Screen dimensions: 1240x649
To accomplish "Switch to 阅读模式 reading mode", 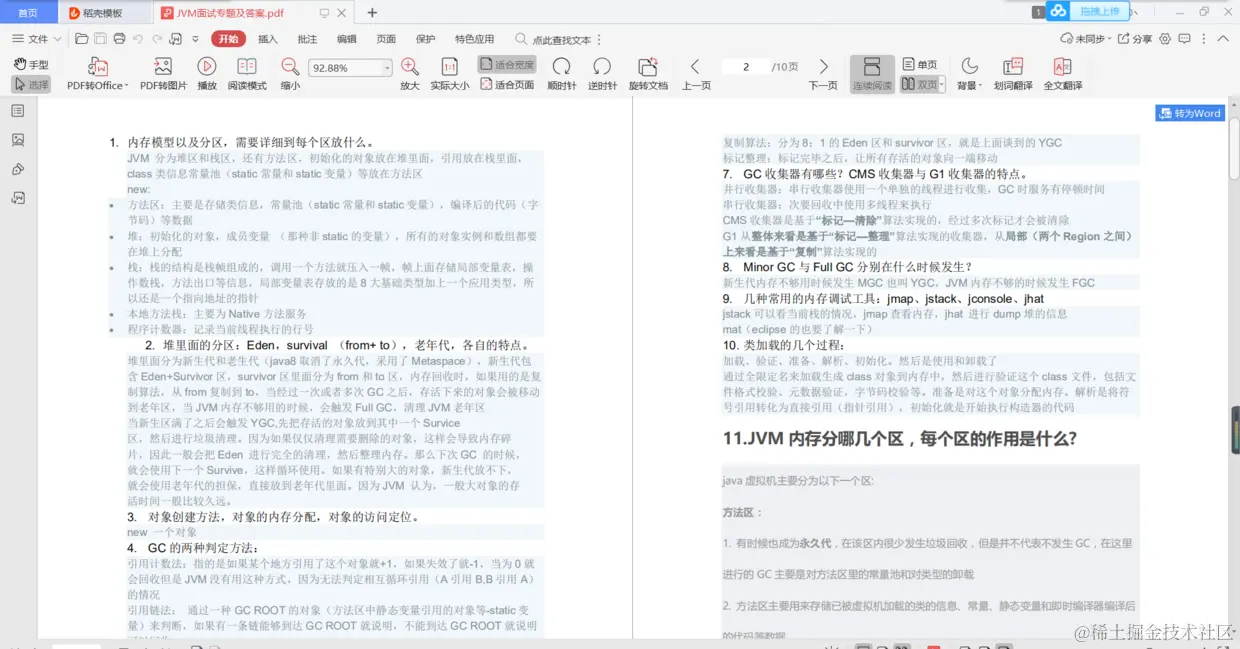I will pyautogui.click(x=247, y=73).
